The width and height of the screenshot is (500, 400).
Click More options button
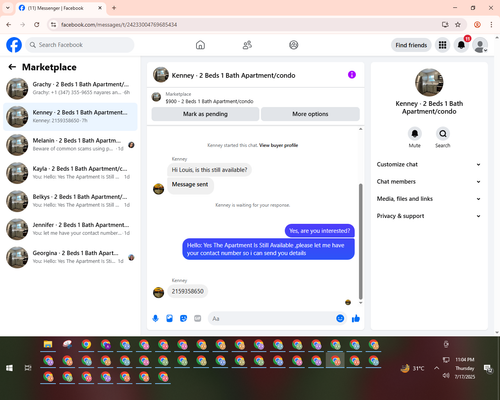[x=310, y=114]
